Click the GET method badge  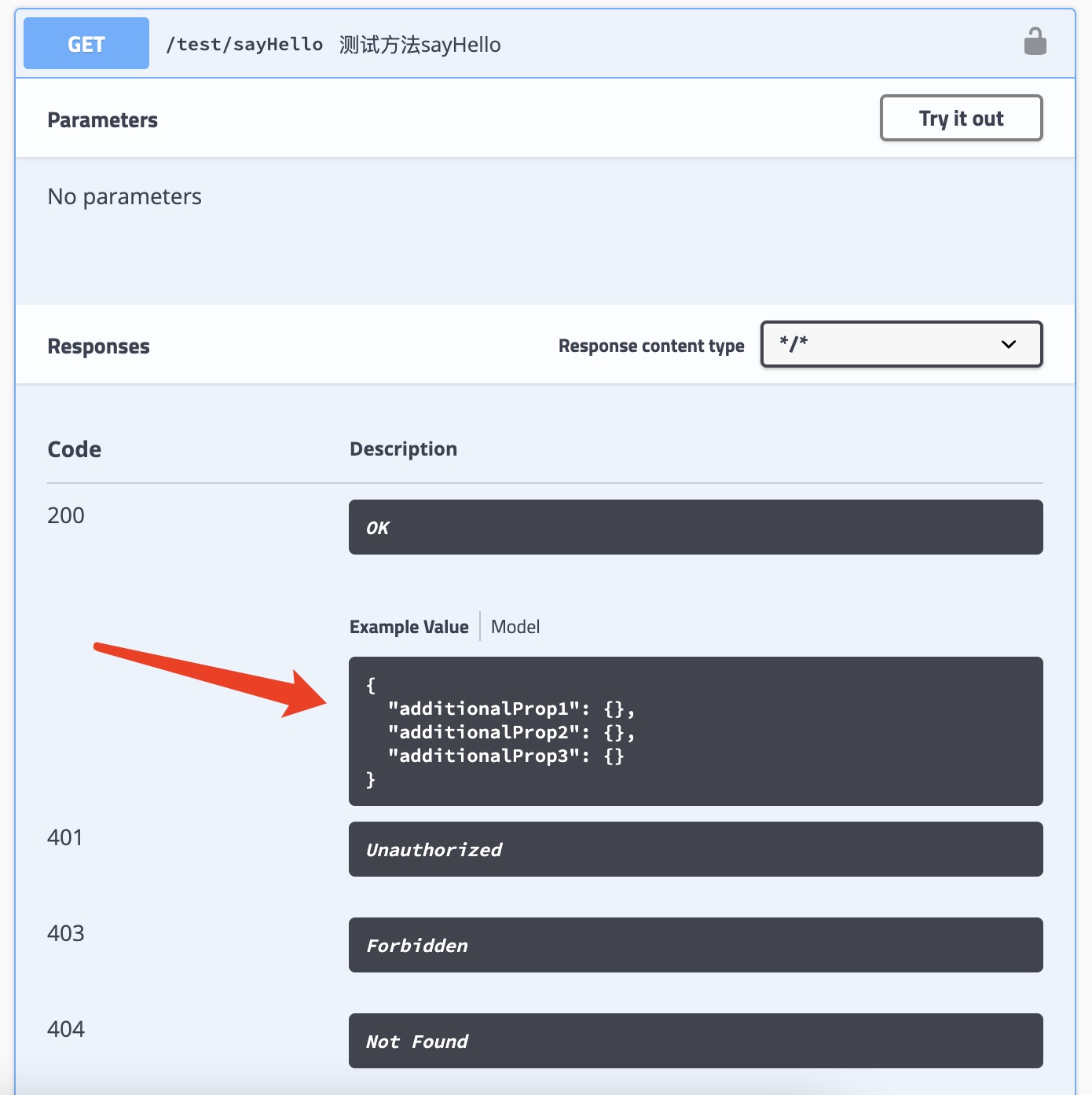(x=86, y=43)
